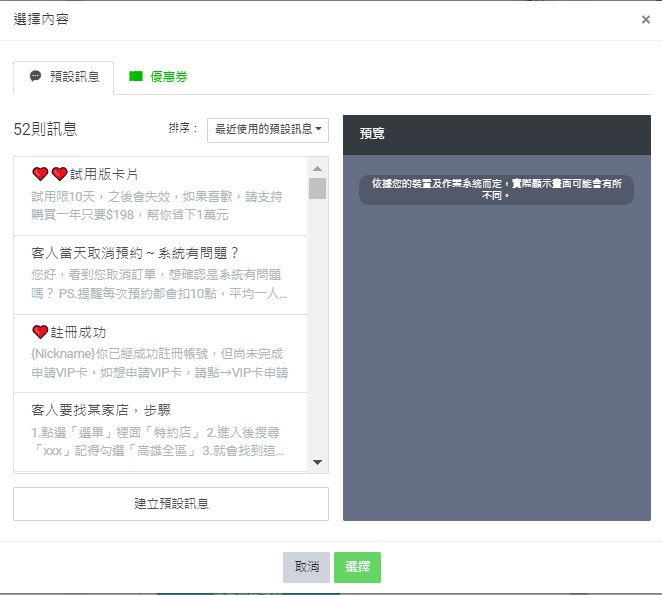Click the 試用限10天 description text
The height and width of the screenshot is (595, 662).
pyautogui.click(x=157, y=206)
